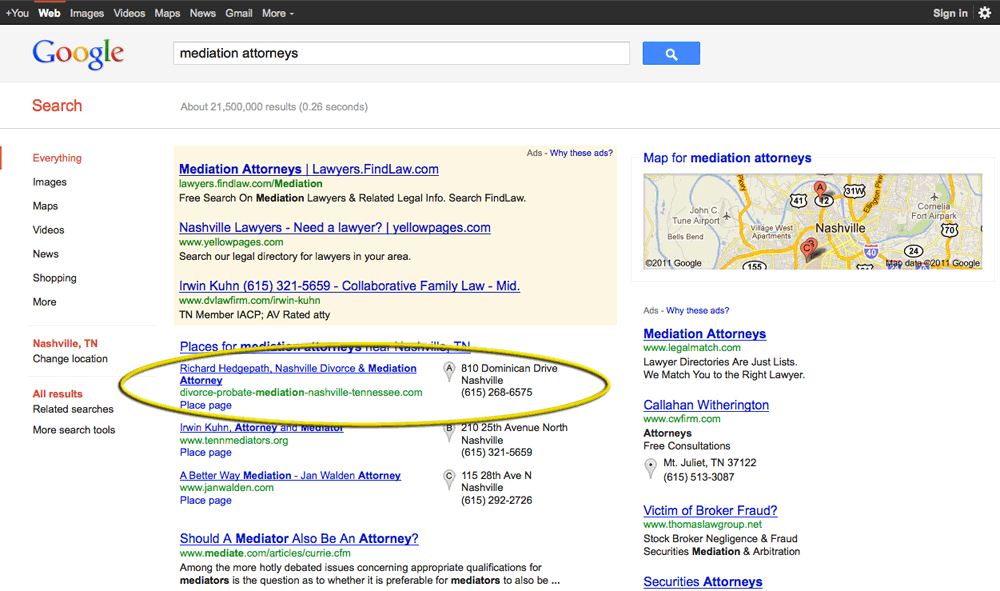Open the Irwin Kuhn Collaborative Family Law ad
This screenshot has width=1000, height=591.
tap(349, 286)
